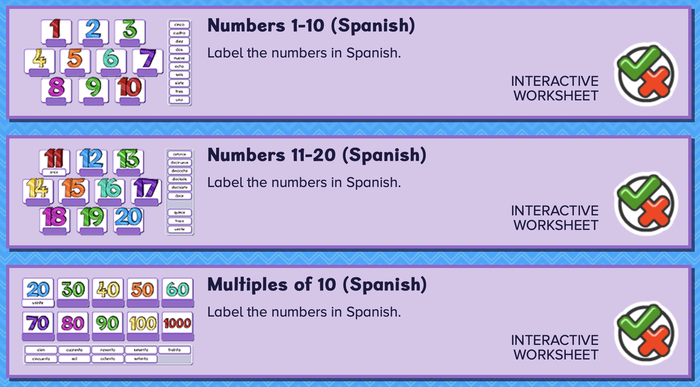Open the Multiples of 10 (Spanish) title

click(317, 284)
